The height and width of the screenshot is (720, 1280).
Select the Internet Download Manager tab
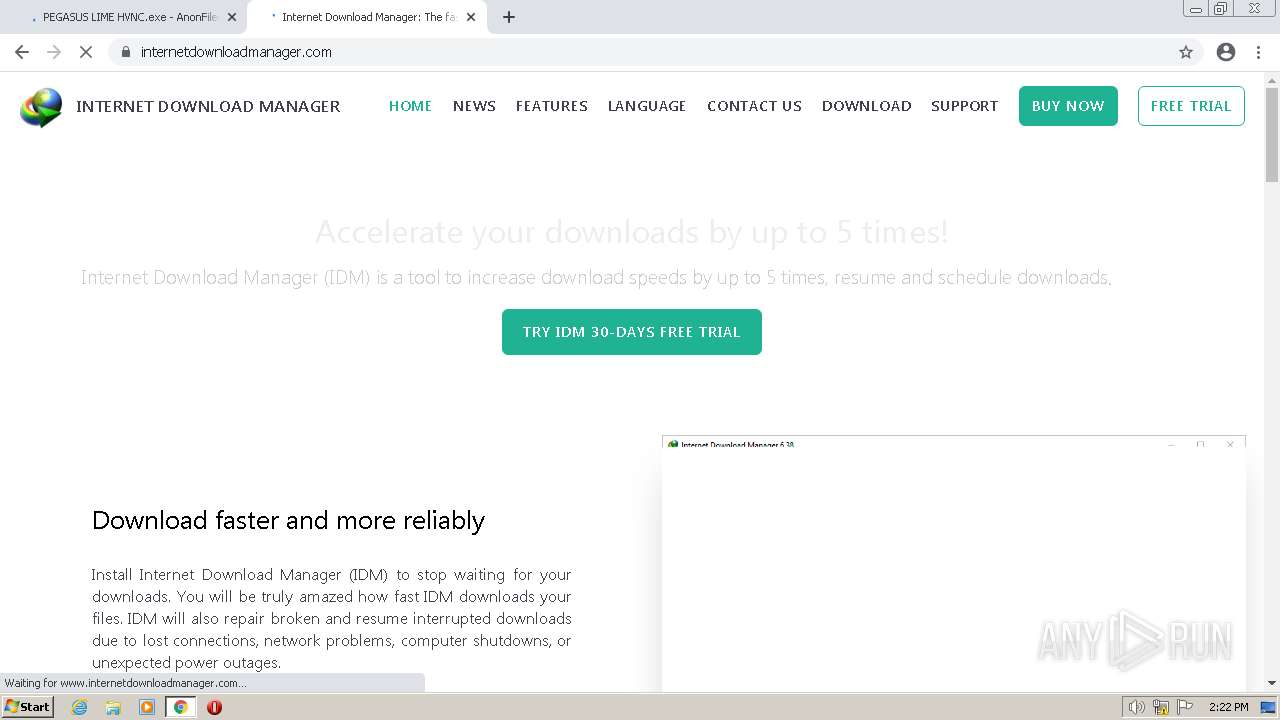[x=366, y=17]
